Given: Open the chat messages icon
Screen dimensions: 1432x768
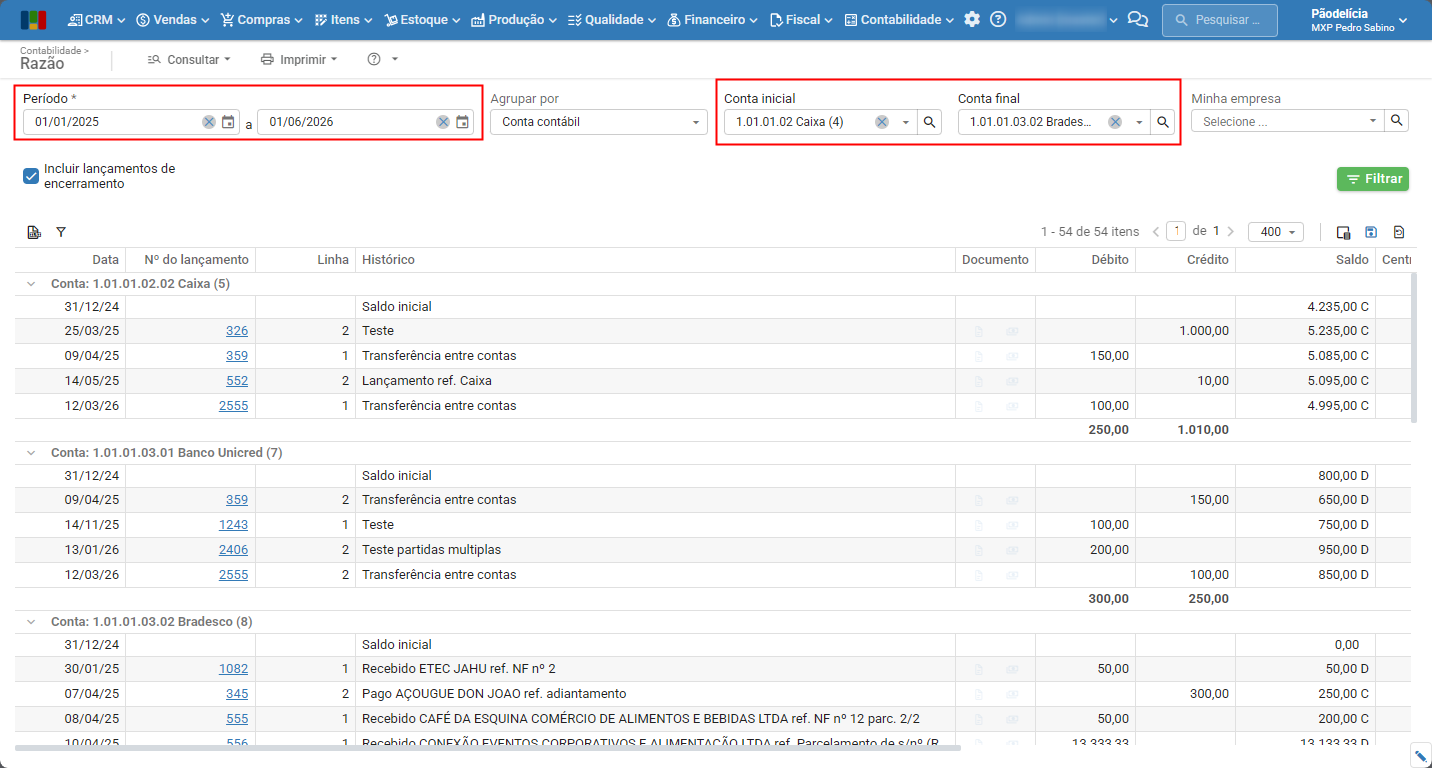Looking at the screenshot, I should (x=1137, y=20).
